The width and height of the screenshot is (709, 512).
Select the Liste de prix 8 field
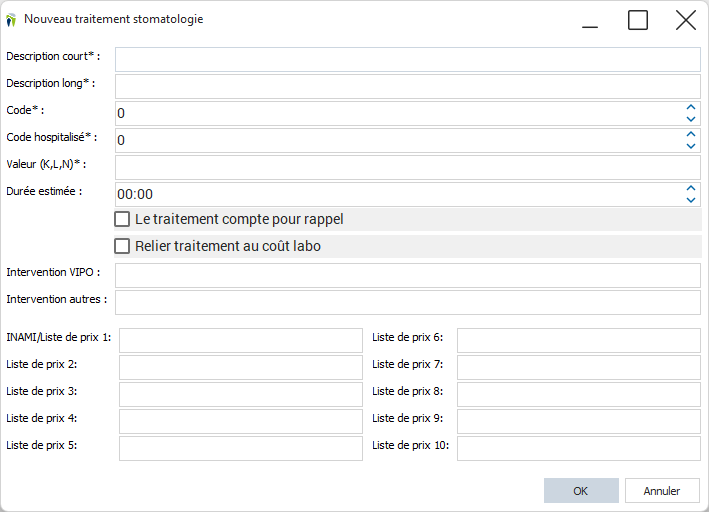pyautogui.click(x=579, y=394)
